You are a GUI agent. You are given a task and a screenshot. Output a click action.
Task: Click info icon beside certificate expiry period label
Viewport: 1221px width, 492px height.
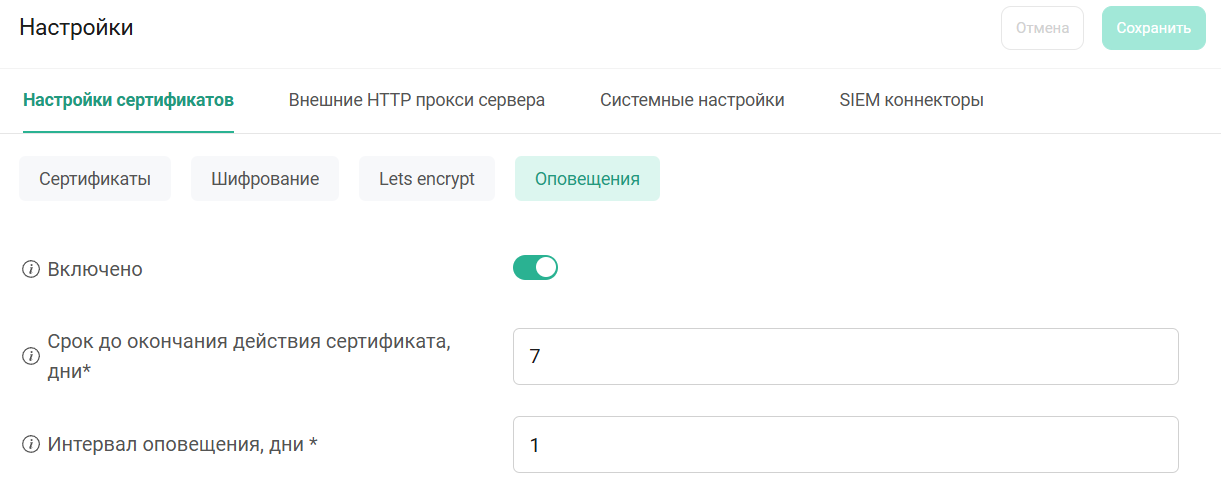30,356
